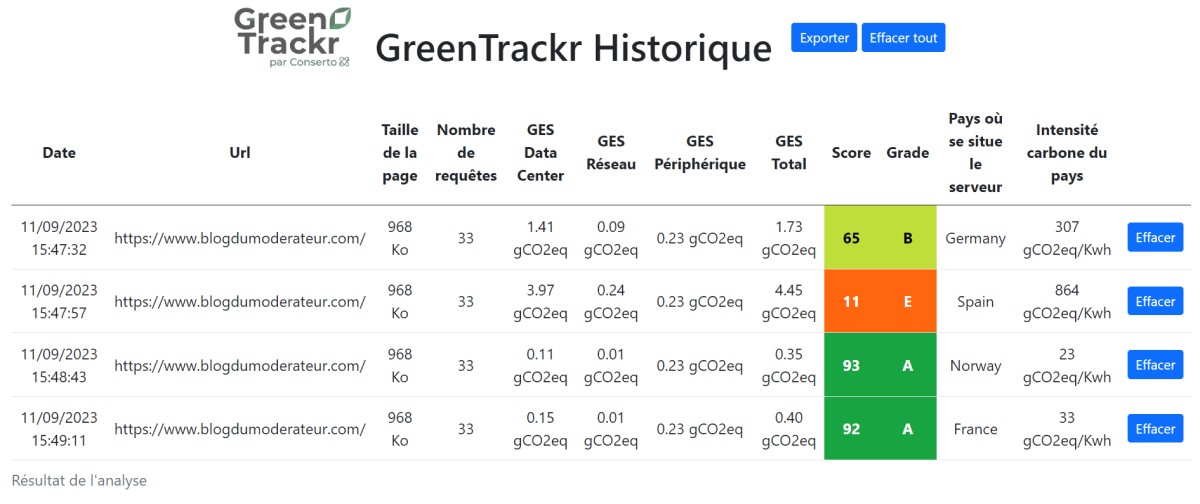The height and width of the screenshot is (504, 1200).
Task: Click the light green score 65 cell
Action: click(851, 238)
